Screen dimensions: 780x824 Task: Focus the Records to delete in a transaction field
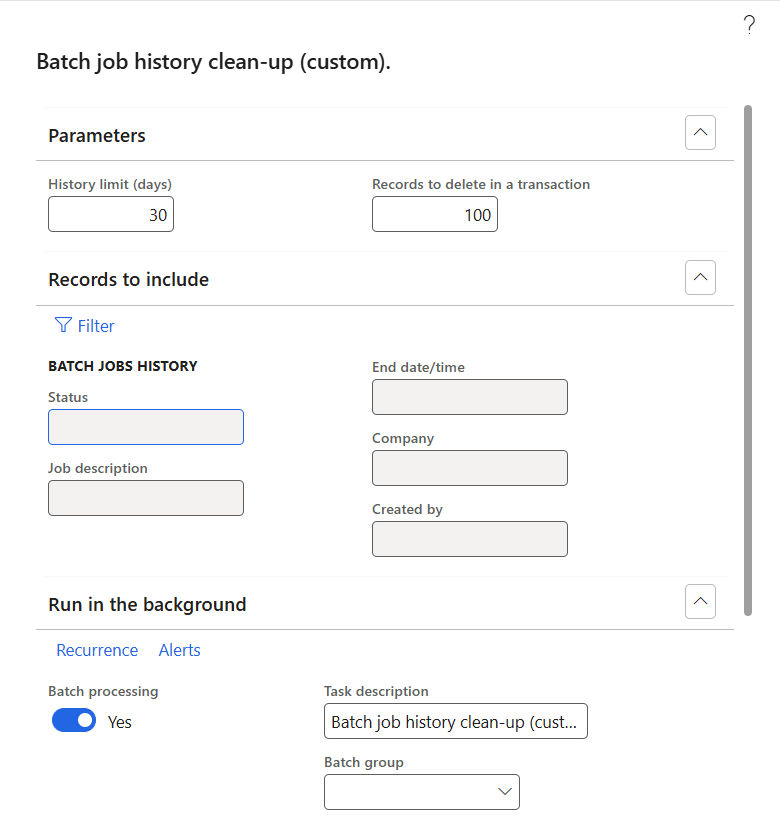435,214
